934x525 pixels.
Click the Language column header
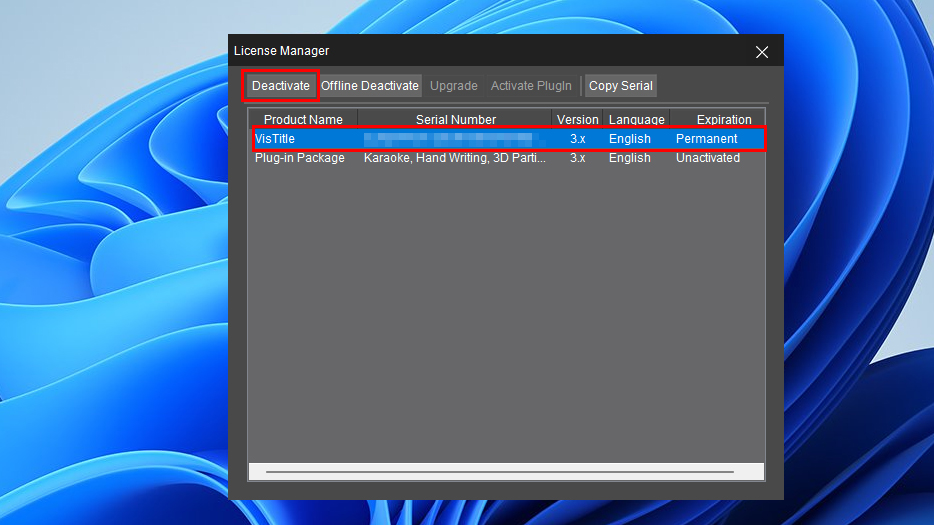pyautogui.click(x=636, y=120)
